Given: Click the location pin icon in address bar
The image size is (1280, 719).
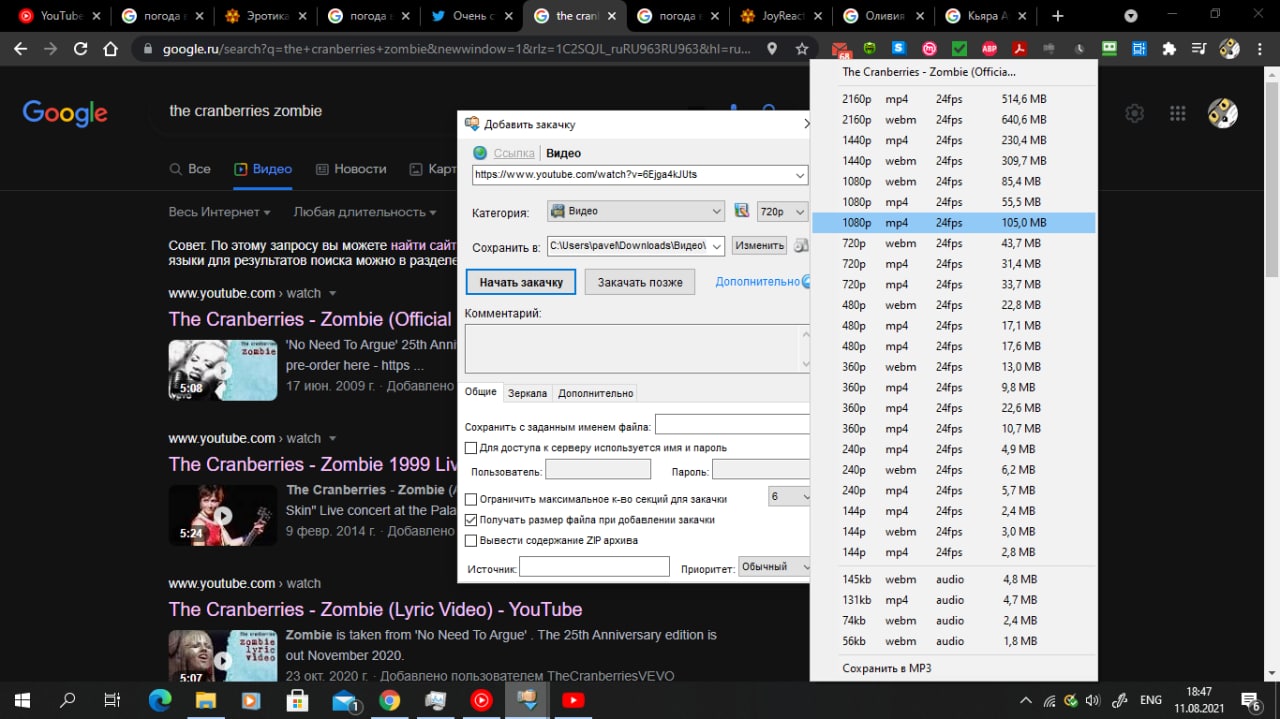Looking at the screenshot, I should tap(772, 49).
